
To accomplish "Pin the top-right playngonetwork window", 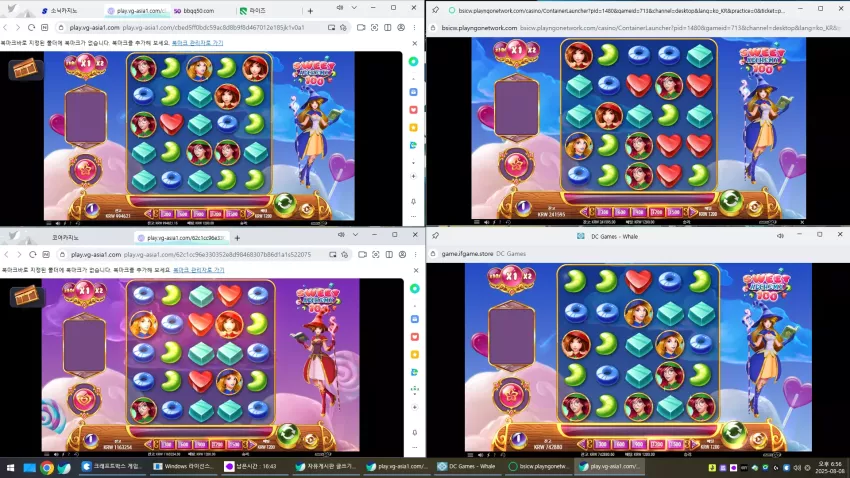I will pyautogui.click(x=435, y=9).
